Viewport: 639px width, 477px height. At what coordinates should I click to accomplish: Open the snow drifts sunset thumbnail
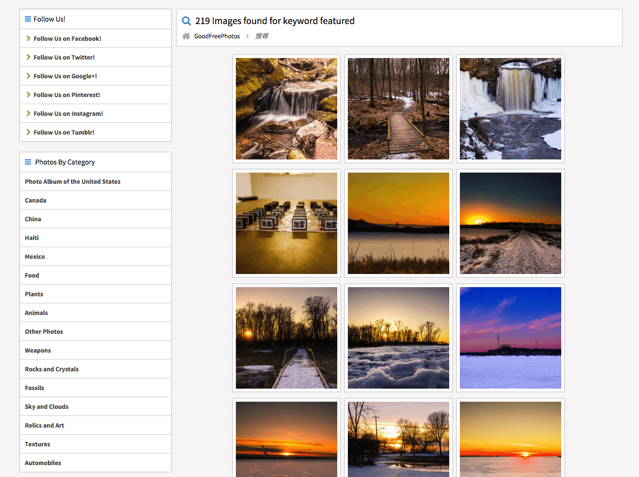[x=399, y=338]
